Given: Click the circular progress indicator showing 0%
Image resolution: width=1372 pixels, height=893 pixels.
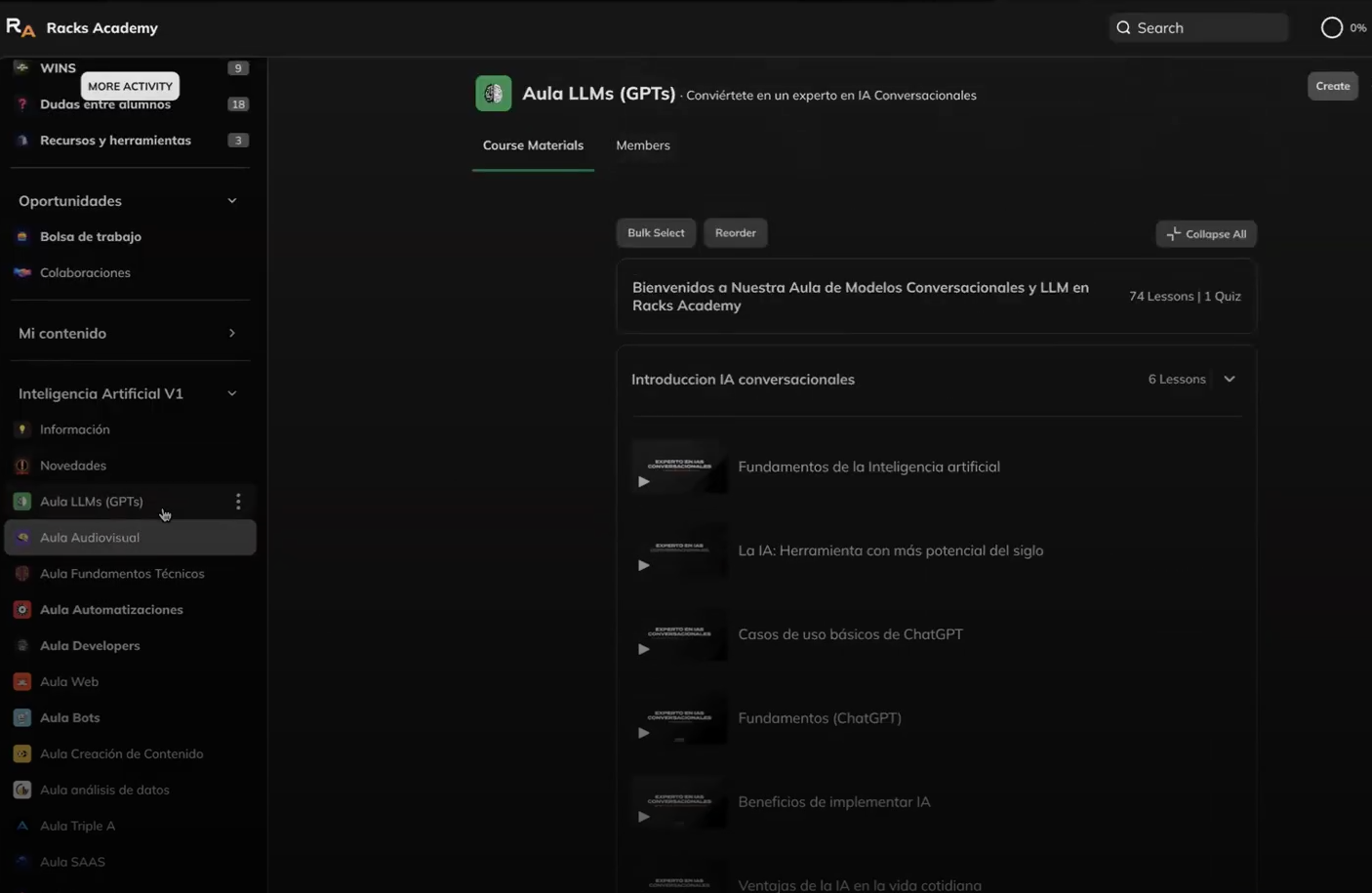Looking at the screenshot, I should pyautogui.click(x=1331, y=27).
